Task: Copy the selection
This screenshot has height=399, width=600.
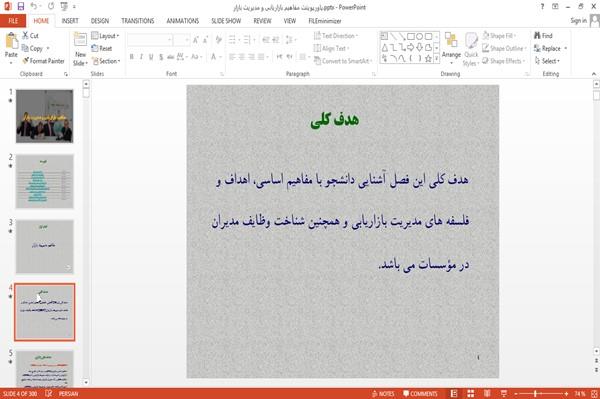Action: [32, 48]
